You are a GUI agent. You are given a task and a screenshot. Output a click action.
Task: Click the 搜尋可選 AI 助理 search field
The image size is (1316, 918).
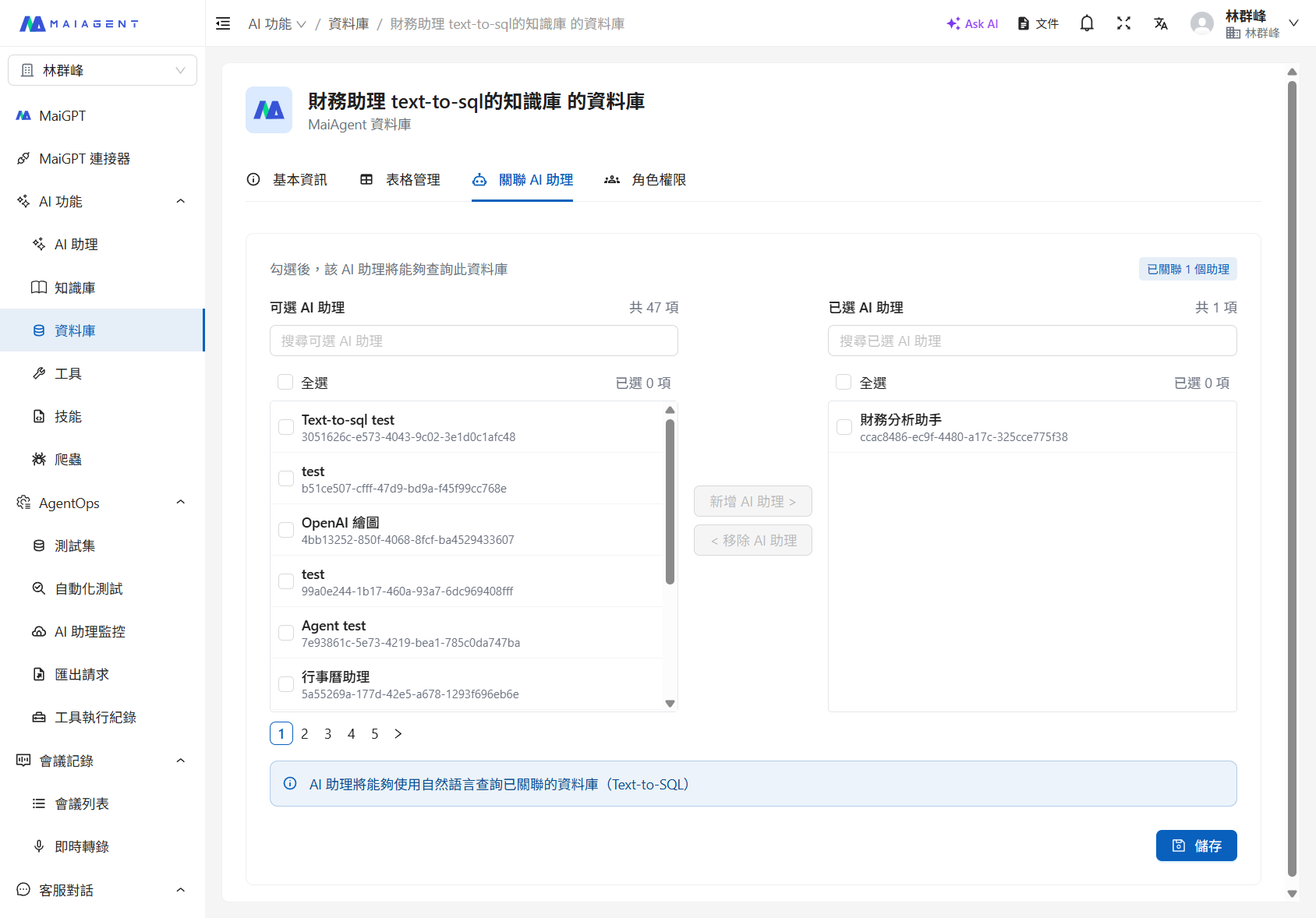tap(473, 341)
